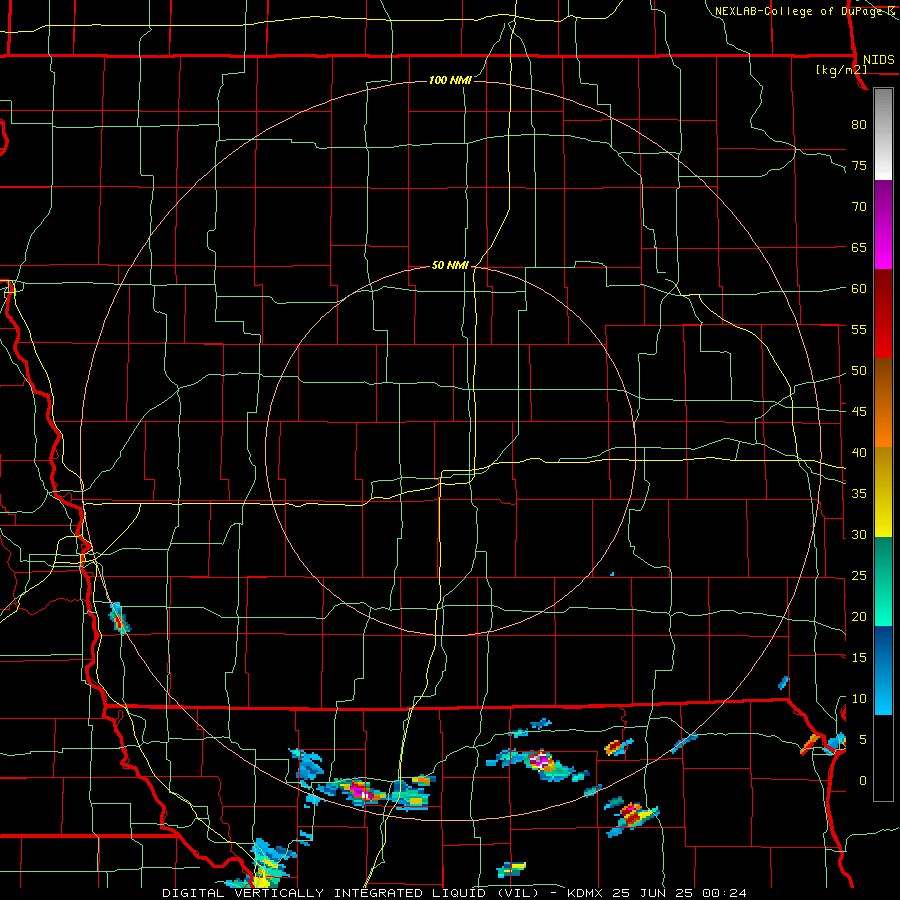Click the scale value 80
Viewport: 900px width, 900px height.
point(859,125)
